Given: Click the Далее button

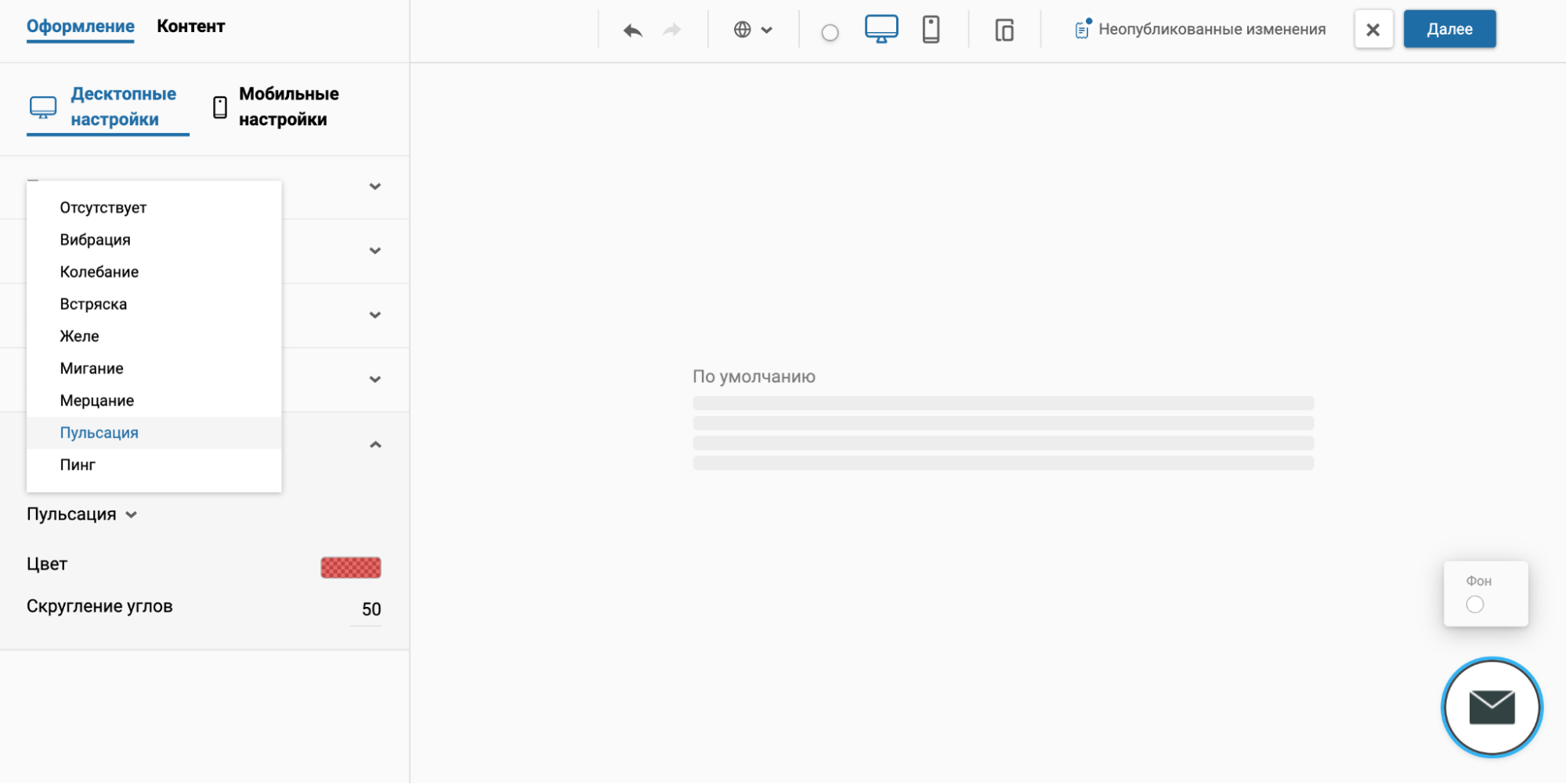Looking at the screenshot, I should point(1448,29).
